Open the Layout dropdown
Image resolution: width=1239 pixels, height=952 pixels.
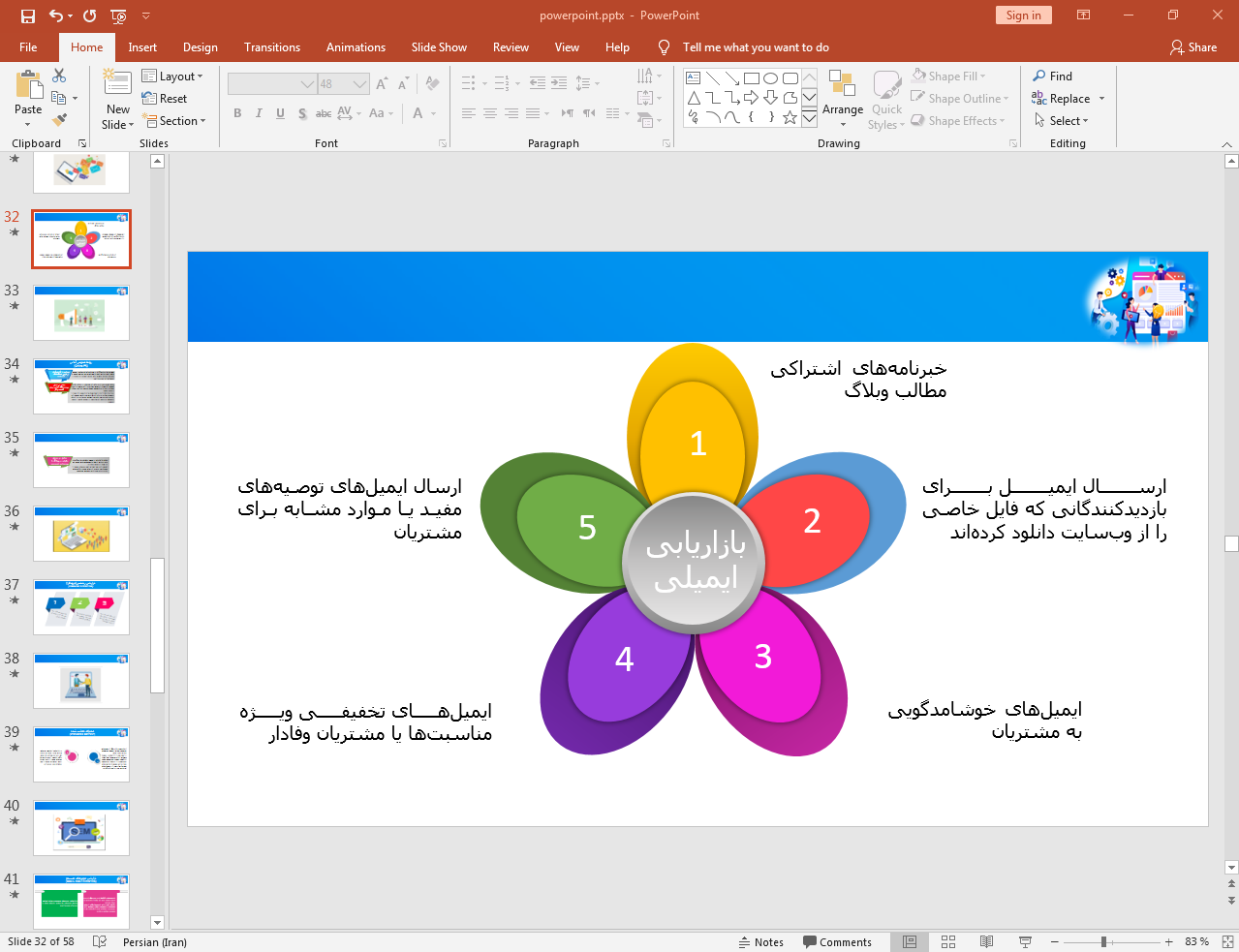pos(172,77)
